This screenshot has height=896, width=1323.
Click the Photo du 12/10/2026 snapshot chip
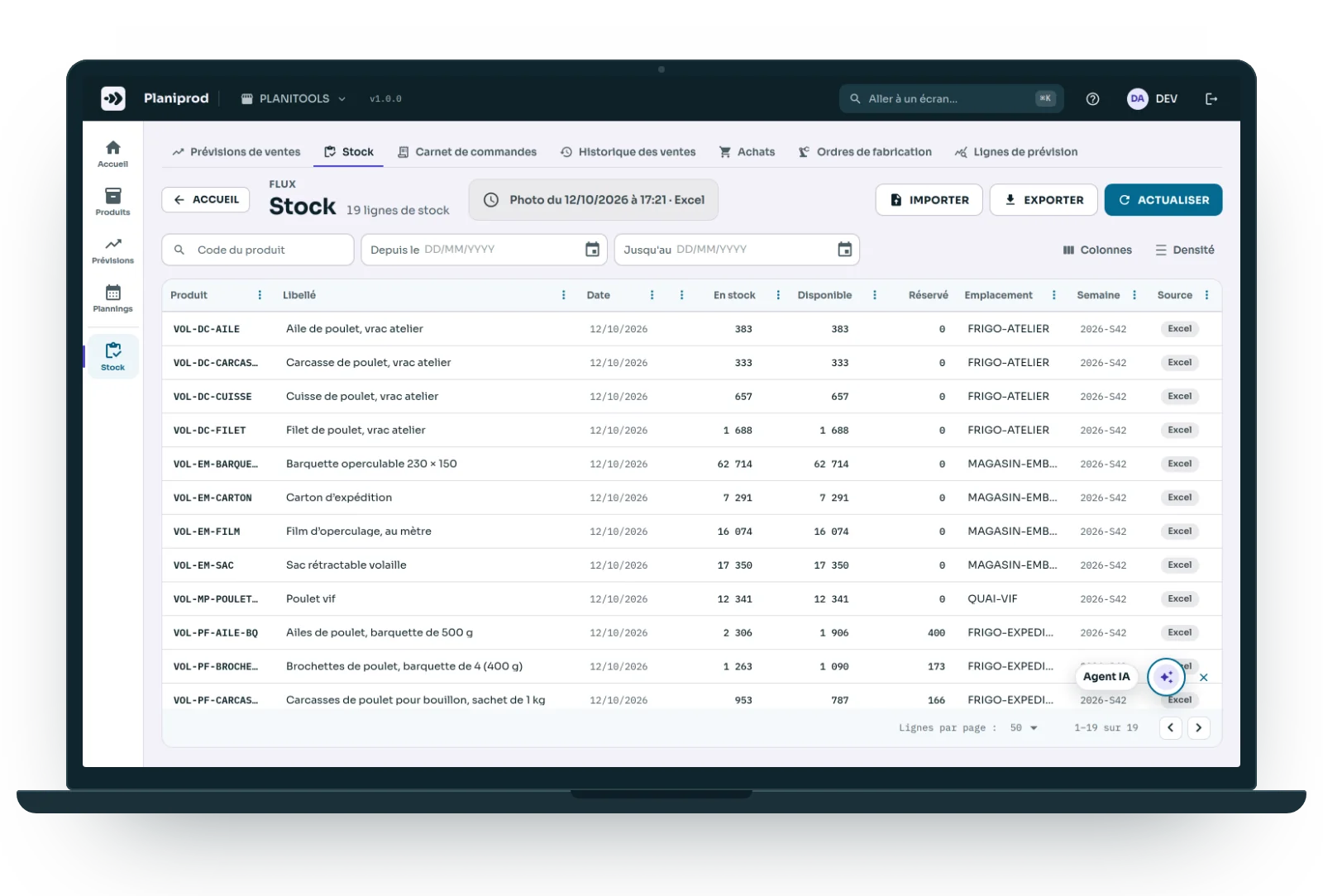point(594,200)
